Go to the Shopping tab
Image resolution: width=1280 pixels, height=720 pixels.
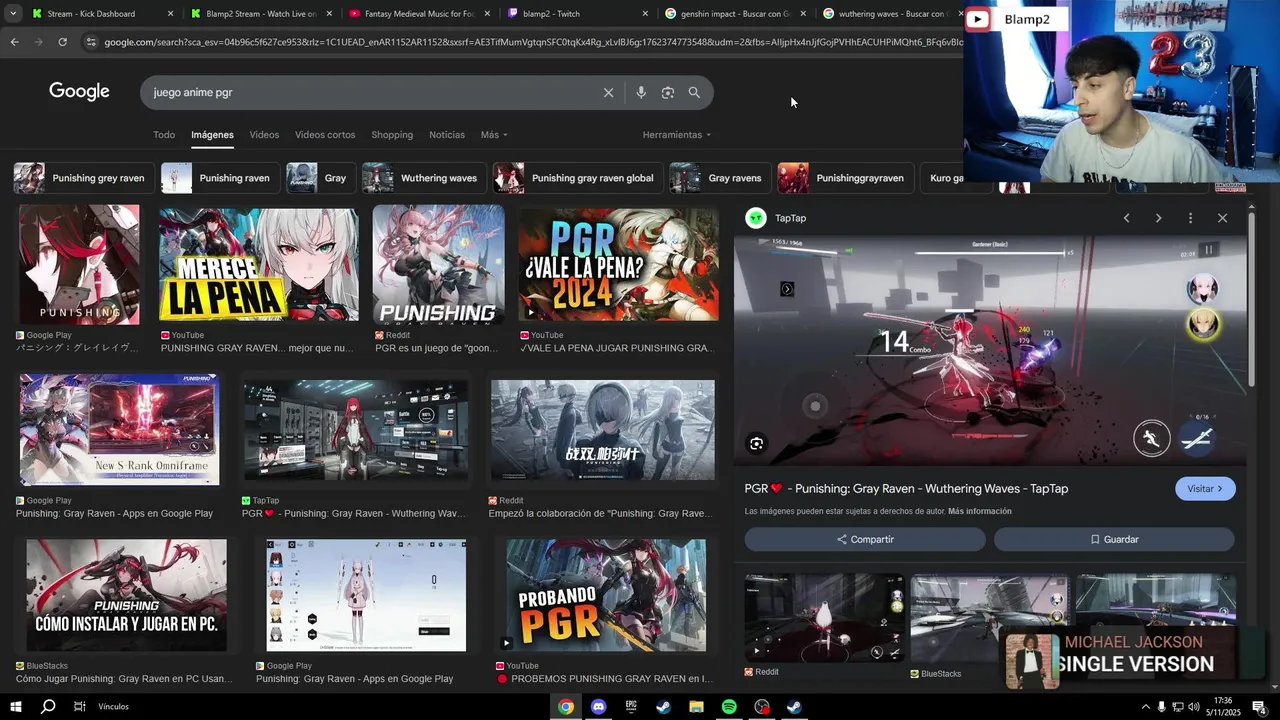point(392,135)
